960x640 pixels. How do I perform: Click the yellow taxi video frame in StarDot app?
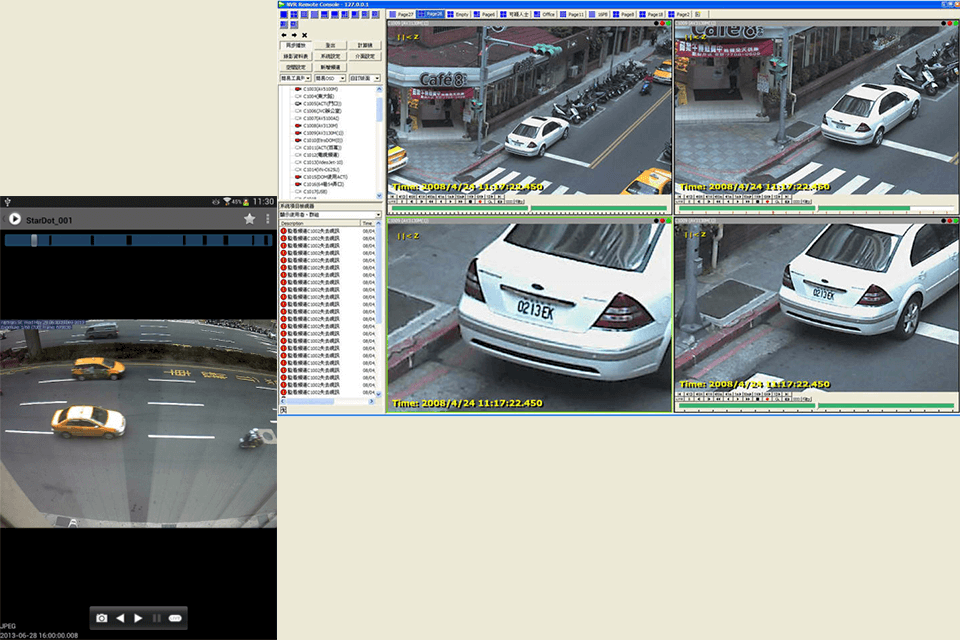point(138,423)
